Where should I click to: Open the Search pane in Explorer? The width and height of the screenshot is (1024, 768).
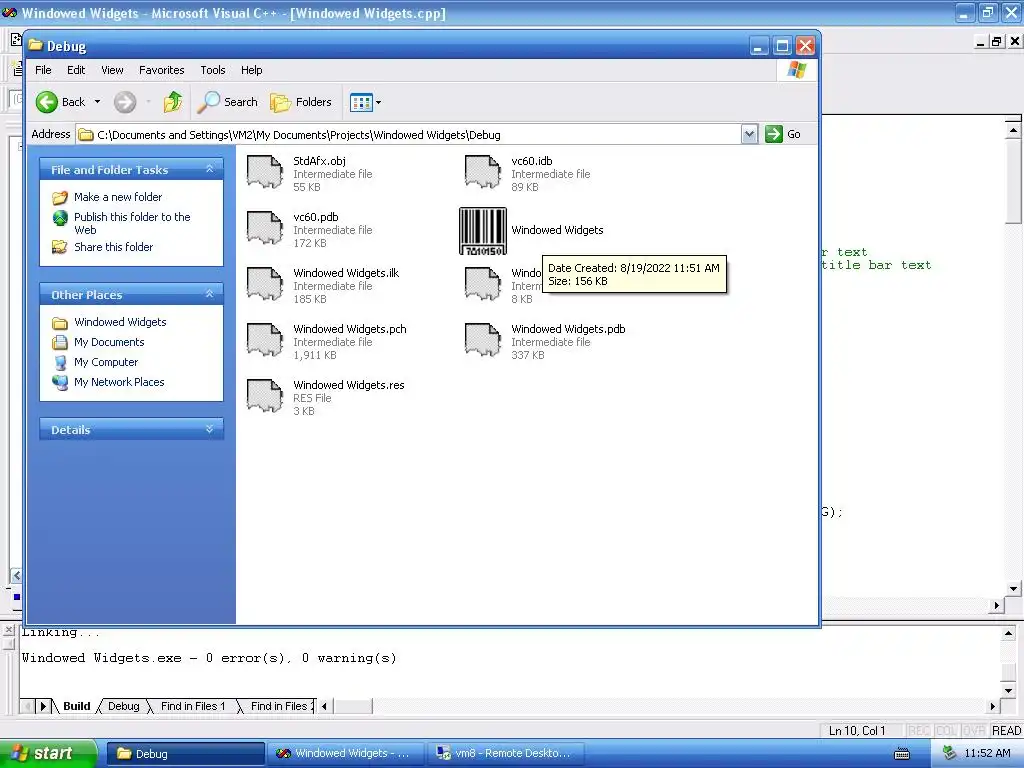pos(228,102)
